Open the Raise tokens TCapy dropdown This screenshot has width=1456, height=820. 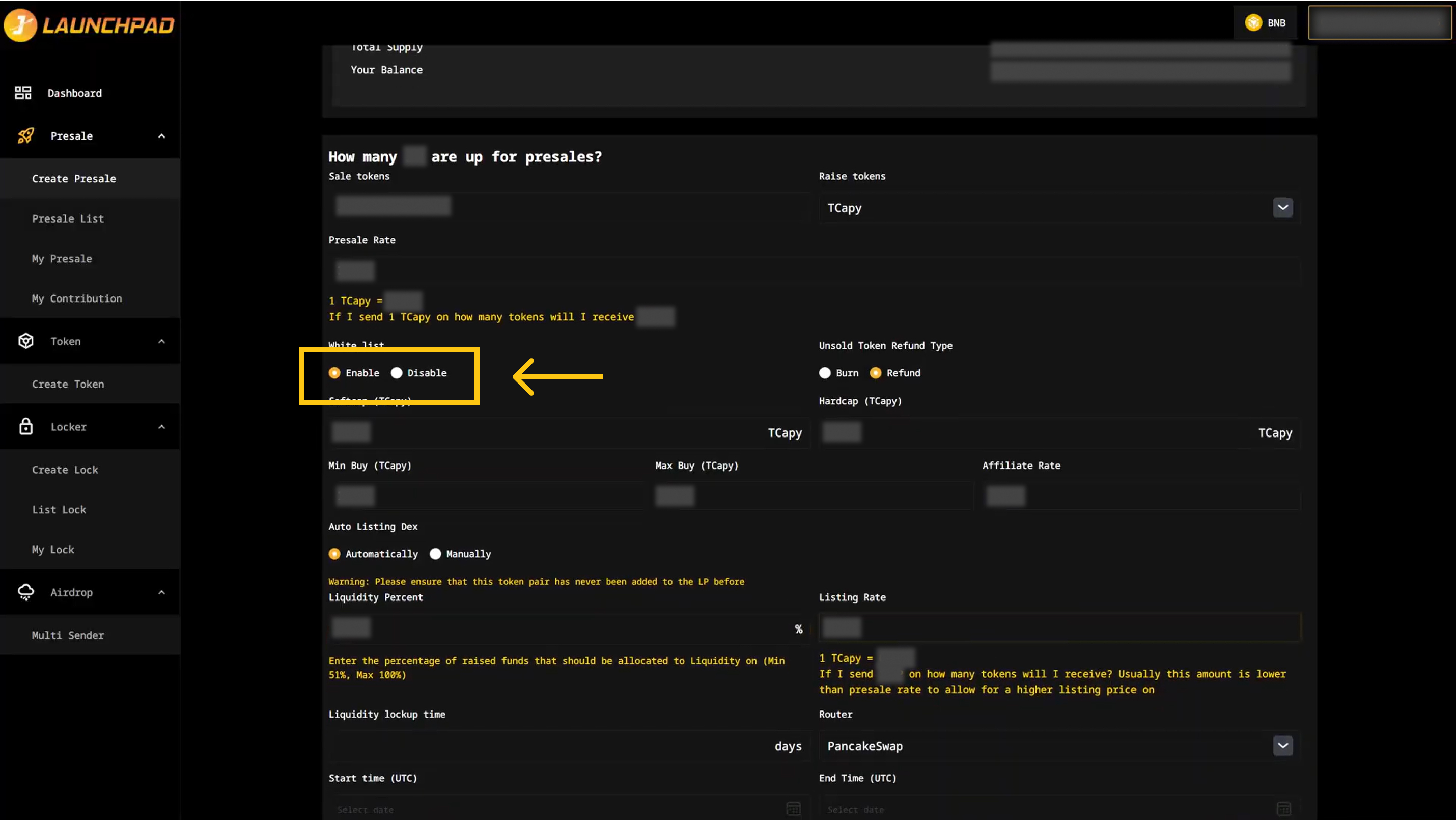coord(1282,207)
